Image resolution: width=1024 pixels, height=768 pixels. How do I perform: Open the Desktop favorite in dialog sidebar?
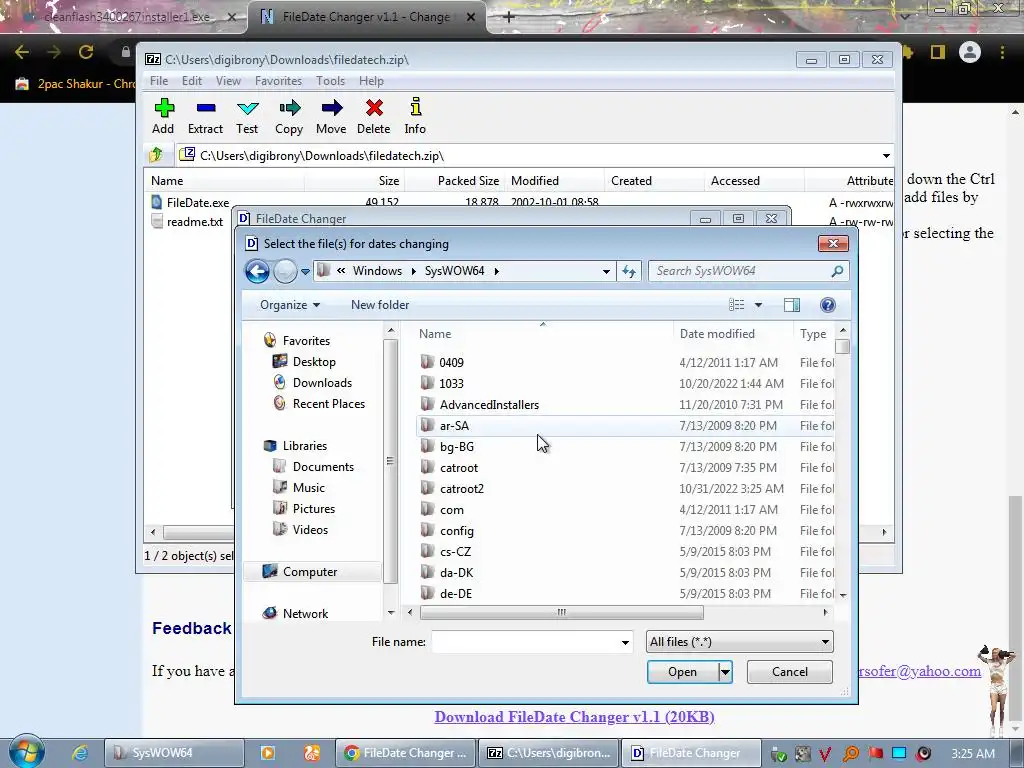pyautogui.click(x=314, y=362)
